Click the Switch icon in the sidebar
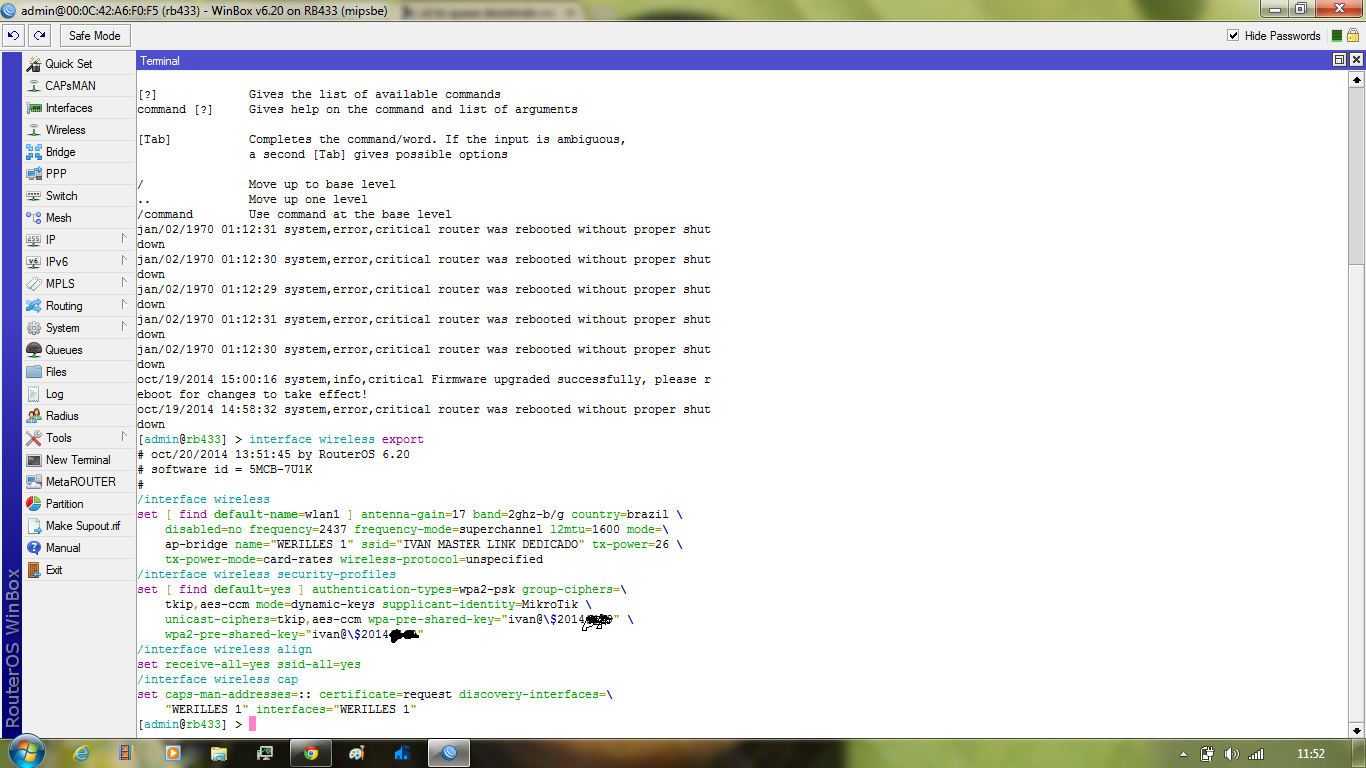1366x768 pixels. [33, 195]
